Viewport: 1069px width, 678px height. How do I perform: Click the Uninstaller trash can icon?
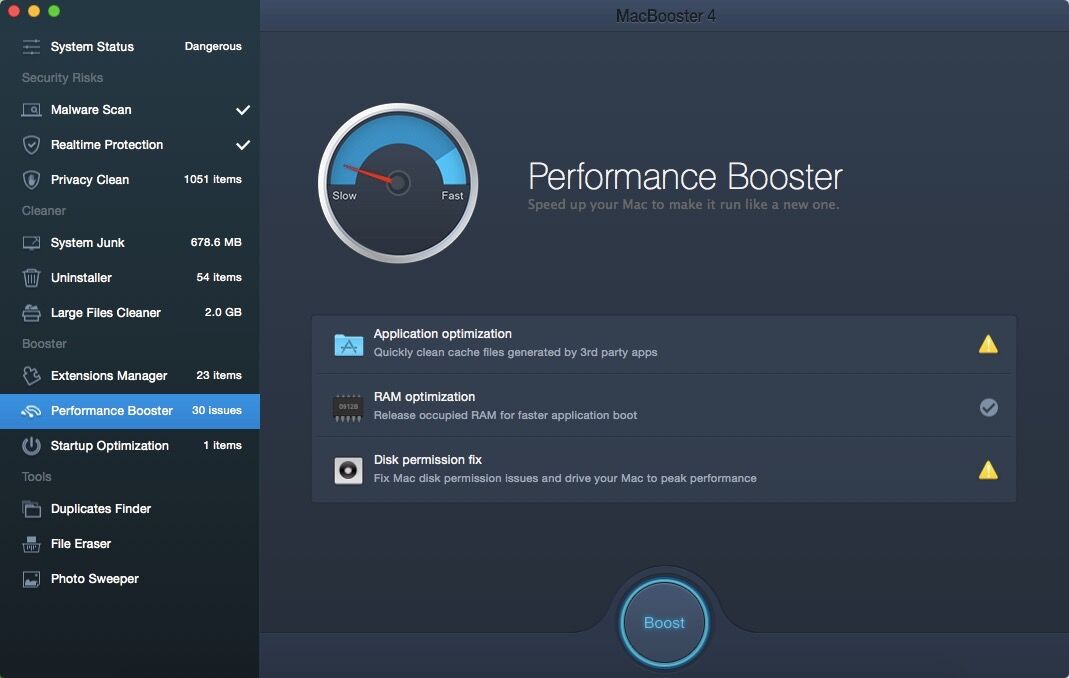31,278
